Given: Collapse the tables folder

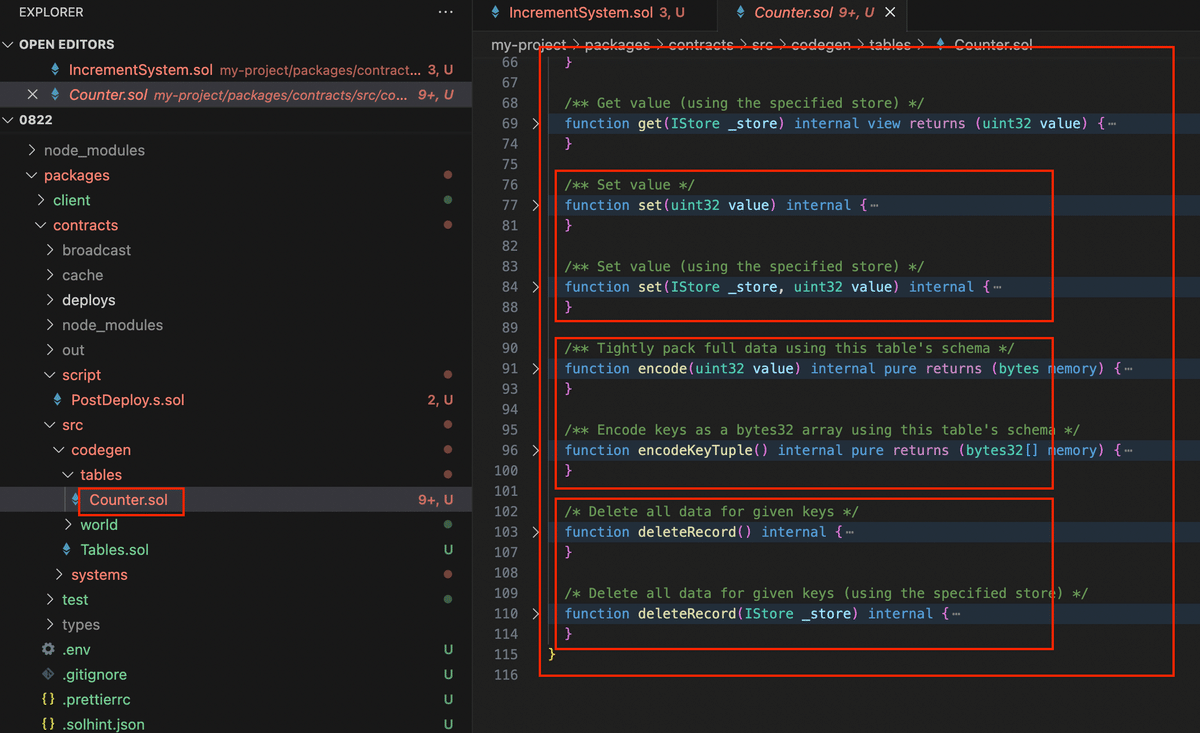Looking at the screenshot, I should [x=68, y=475].
